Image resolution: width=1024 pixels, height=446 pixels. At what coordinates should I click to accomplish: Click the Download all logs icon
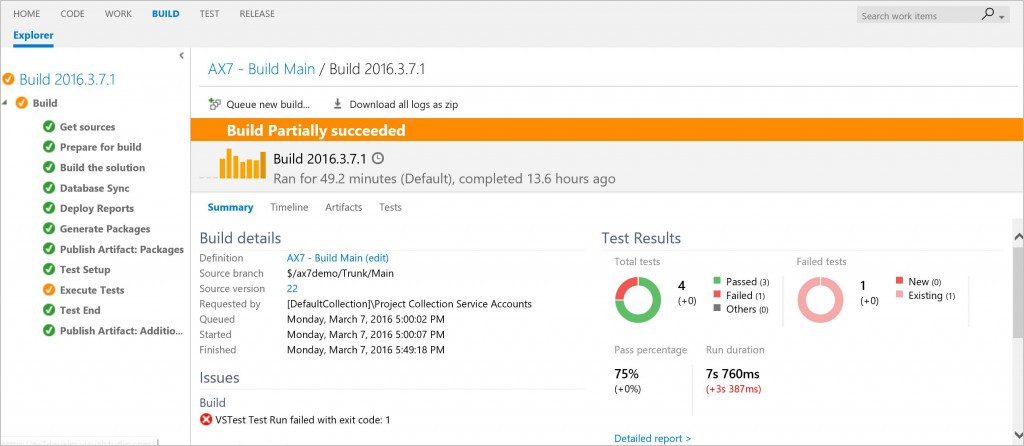(x=337, y=104)
